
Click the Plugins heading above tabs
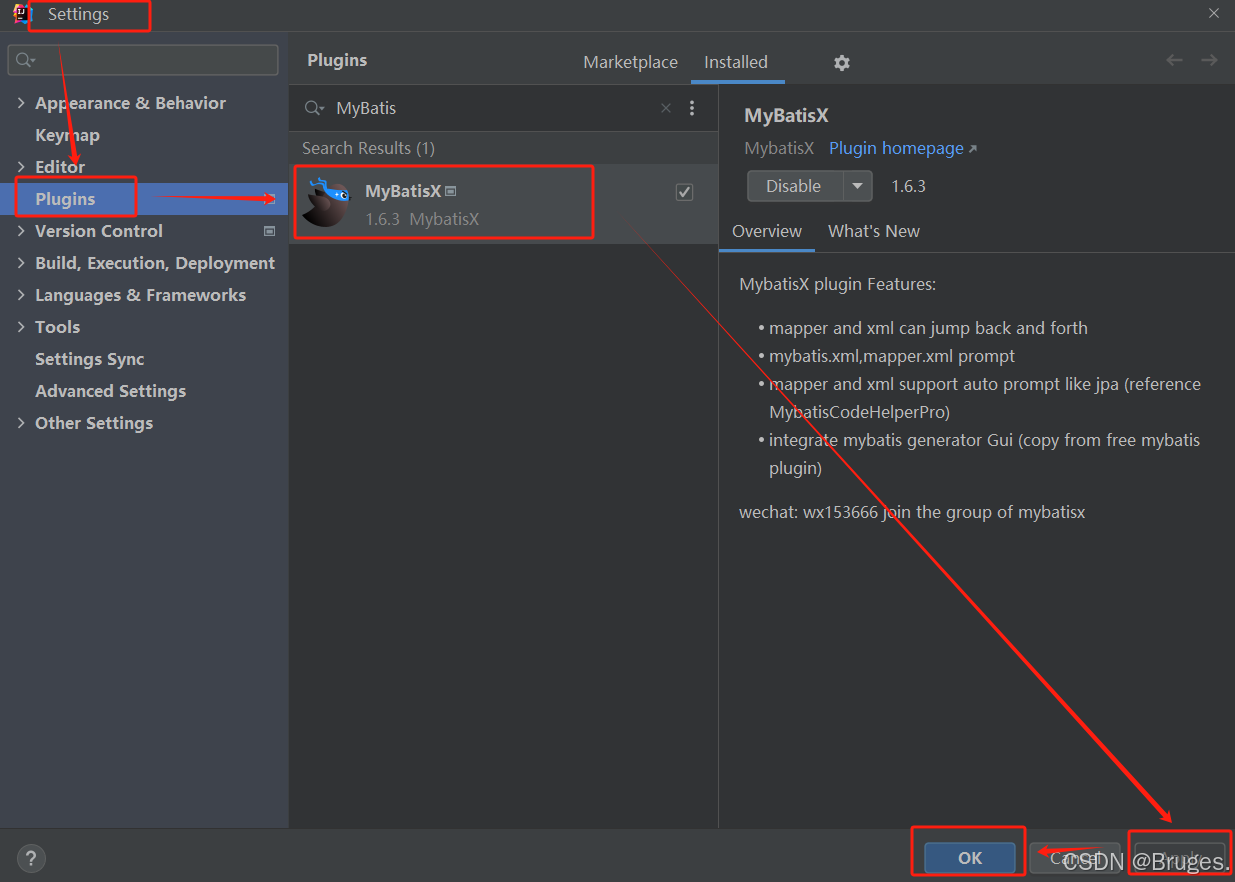[x=337, y=60]
